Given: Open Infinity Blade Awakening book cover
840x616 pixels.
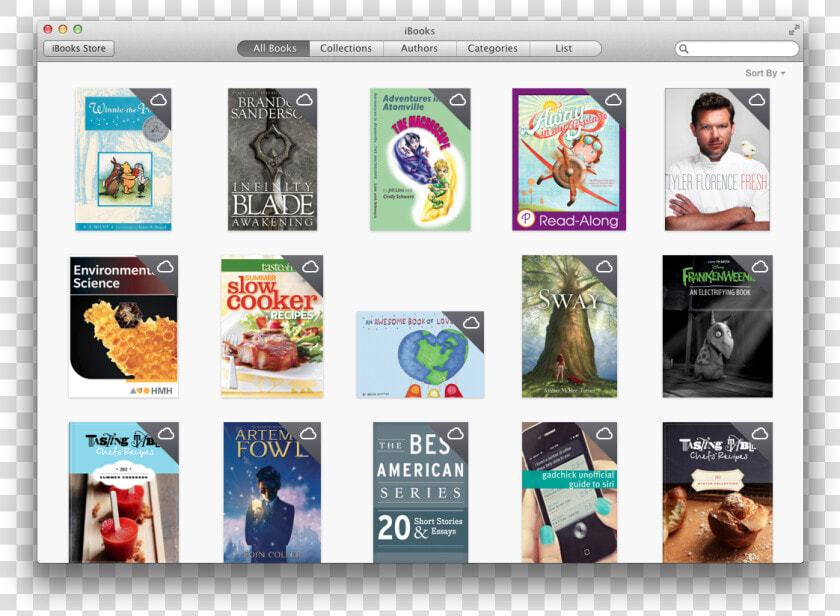Looking at the screenshot, I should click(273, 160).
